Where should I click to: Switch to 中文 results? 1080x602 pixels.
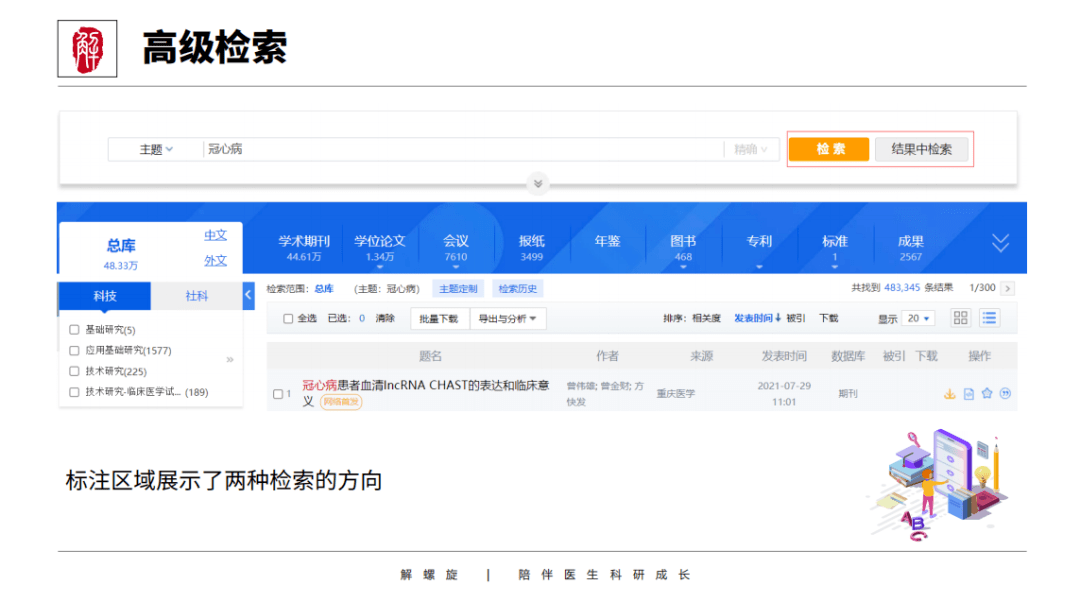(215, 236)
